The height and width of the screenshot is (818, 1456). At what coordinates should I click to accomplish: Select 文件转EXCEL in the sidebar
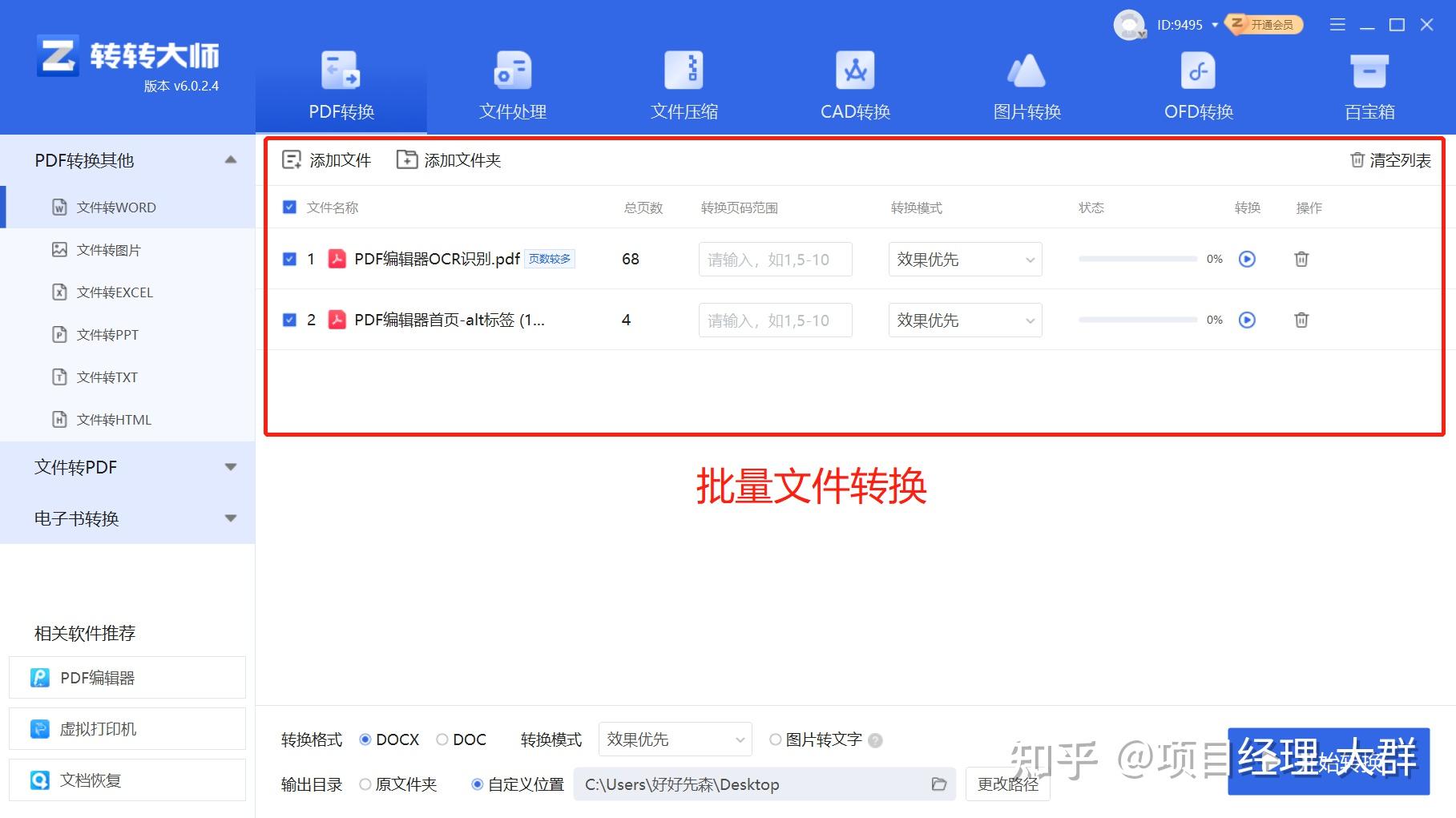tap(114, 292)
